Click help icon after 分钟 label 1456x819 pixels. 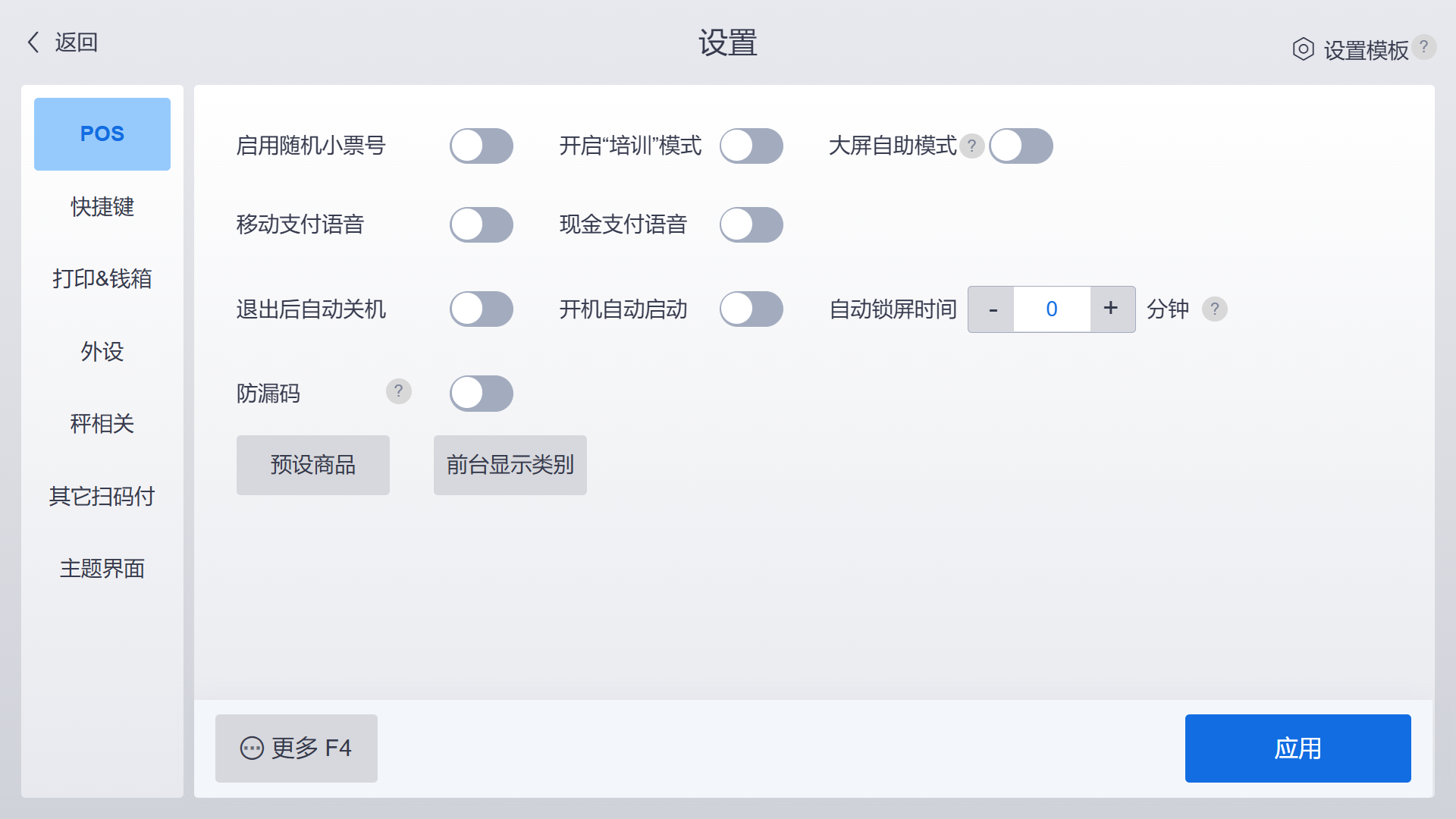coord(1214,309)
